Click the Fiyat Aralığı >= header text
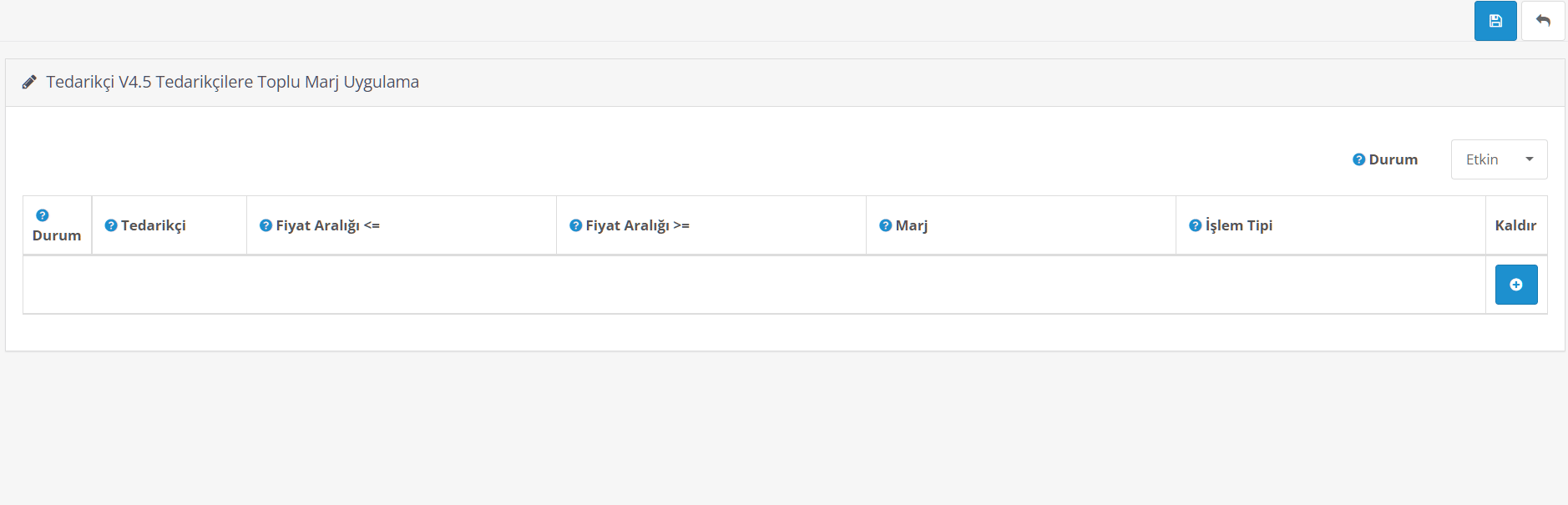Screen dimensions: 1568x505 [637, 225]
